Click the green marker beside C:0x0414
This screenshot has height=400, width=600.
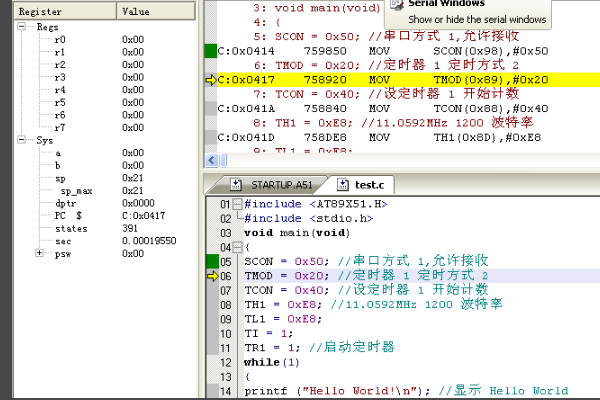coord(210,50)
